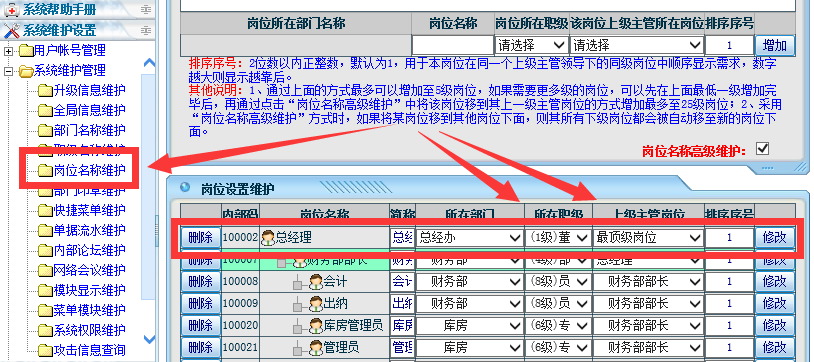Image resolution: width=814 pixels, height=362 pixels.
Task: Open the 总经办 department dropdown for 总经理
Action: (469, 238)
